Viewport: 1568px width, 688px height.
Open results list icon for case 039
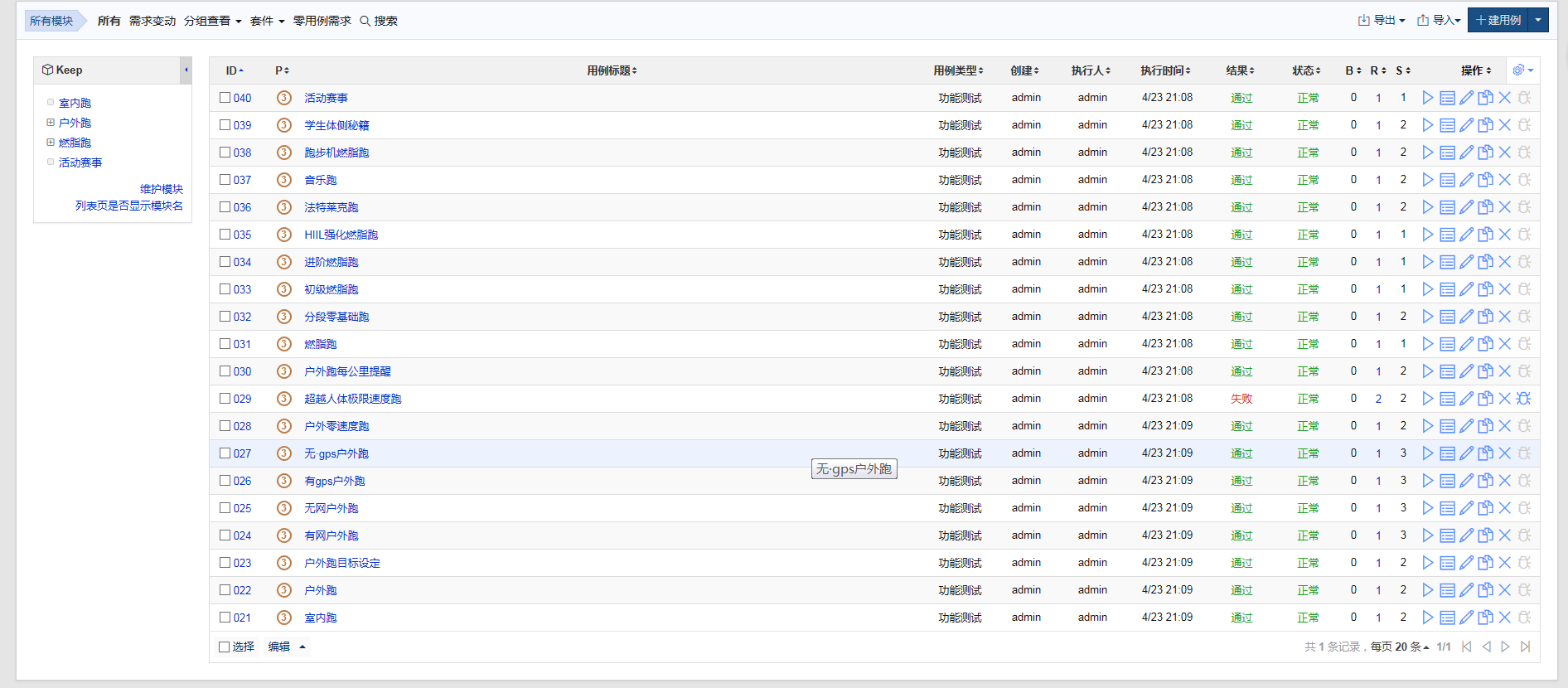1447,125
